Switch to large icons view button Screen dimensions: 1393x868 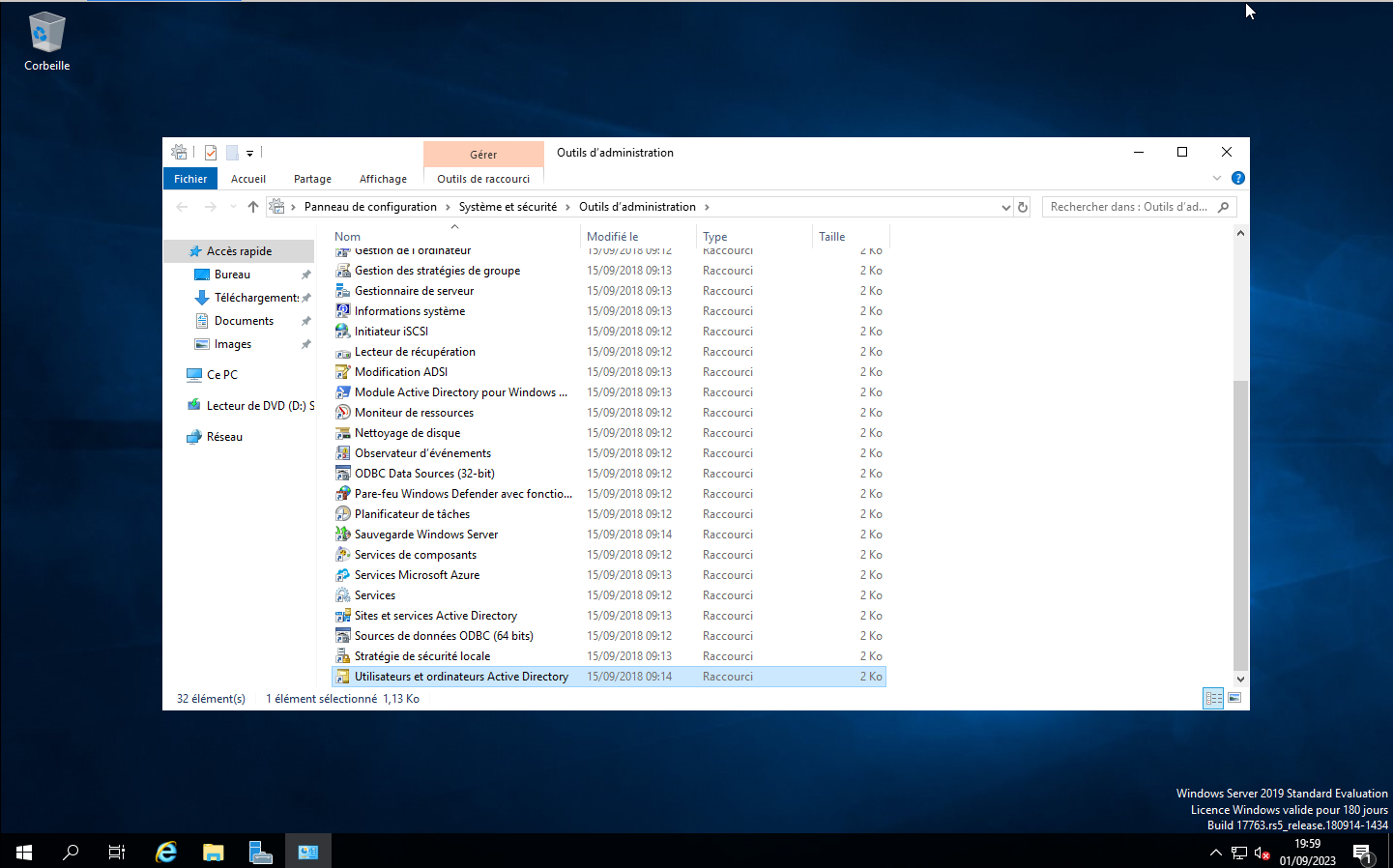pos(1234,698)
